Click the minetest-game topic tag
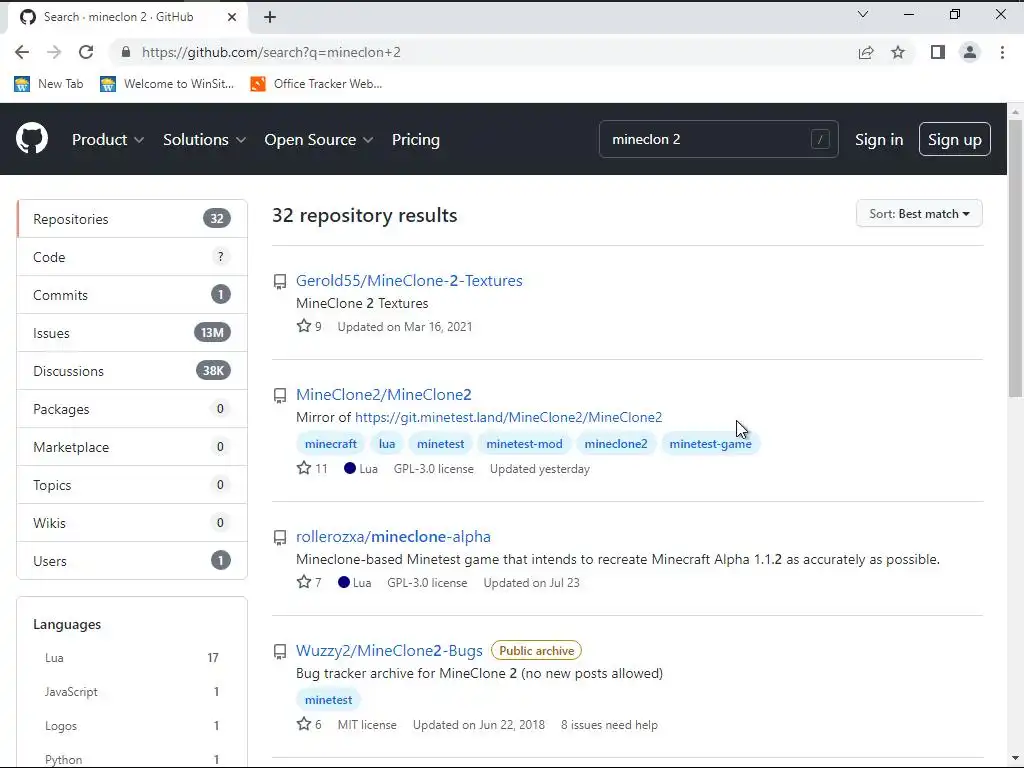Viewport: 1024px width, 768px height. point(711,443)
